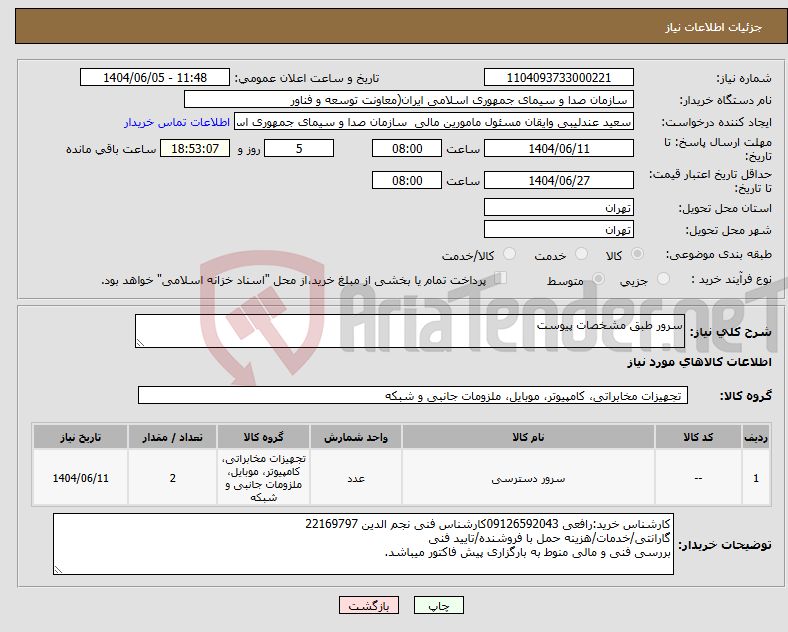The image size is (788, 632).
Task: Click the اطلاعات کالاهای مورد نیاز section title
Action: [x=699, y=362]
